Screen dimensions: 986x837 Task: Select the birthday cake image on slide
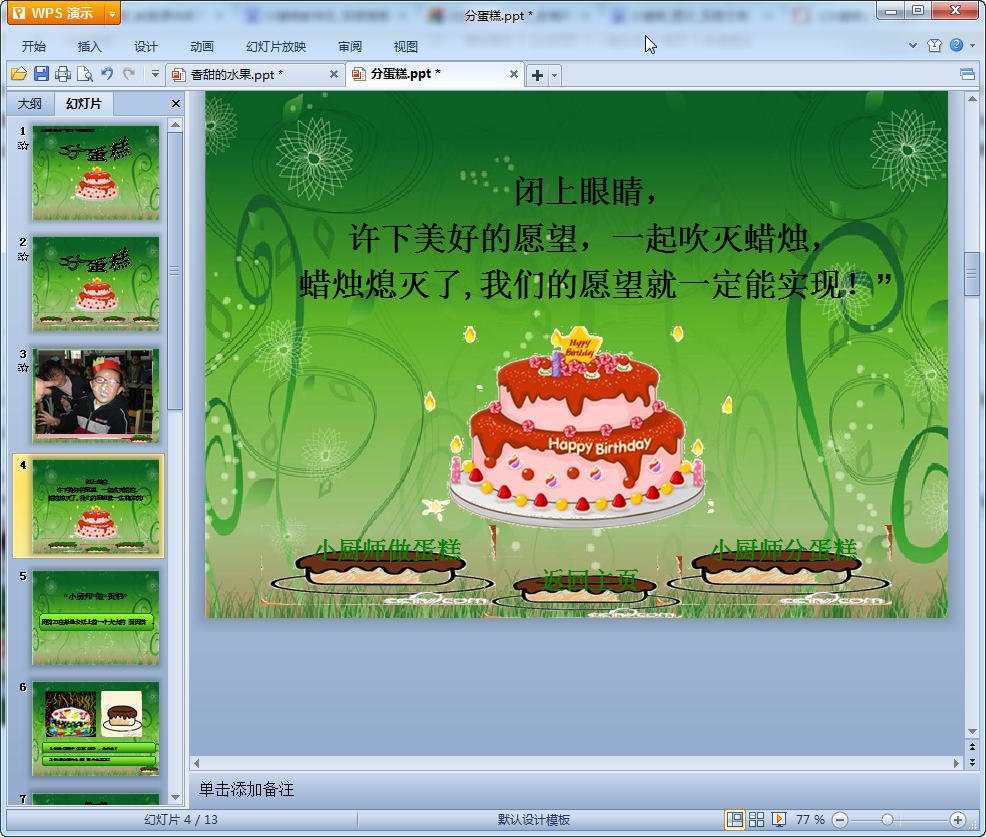[x=577, y=428]
